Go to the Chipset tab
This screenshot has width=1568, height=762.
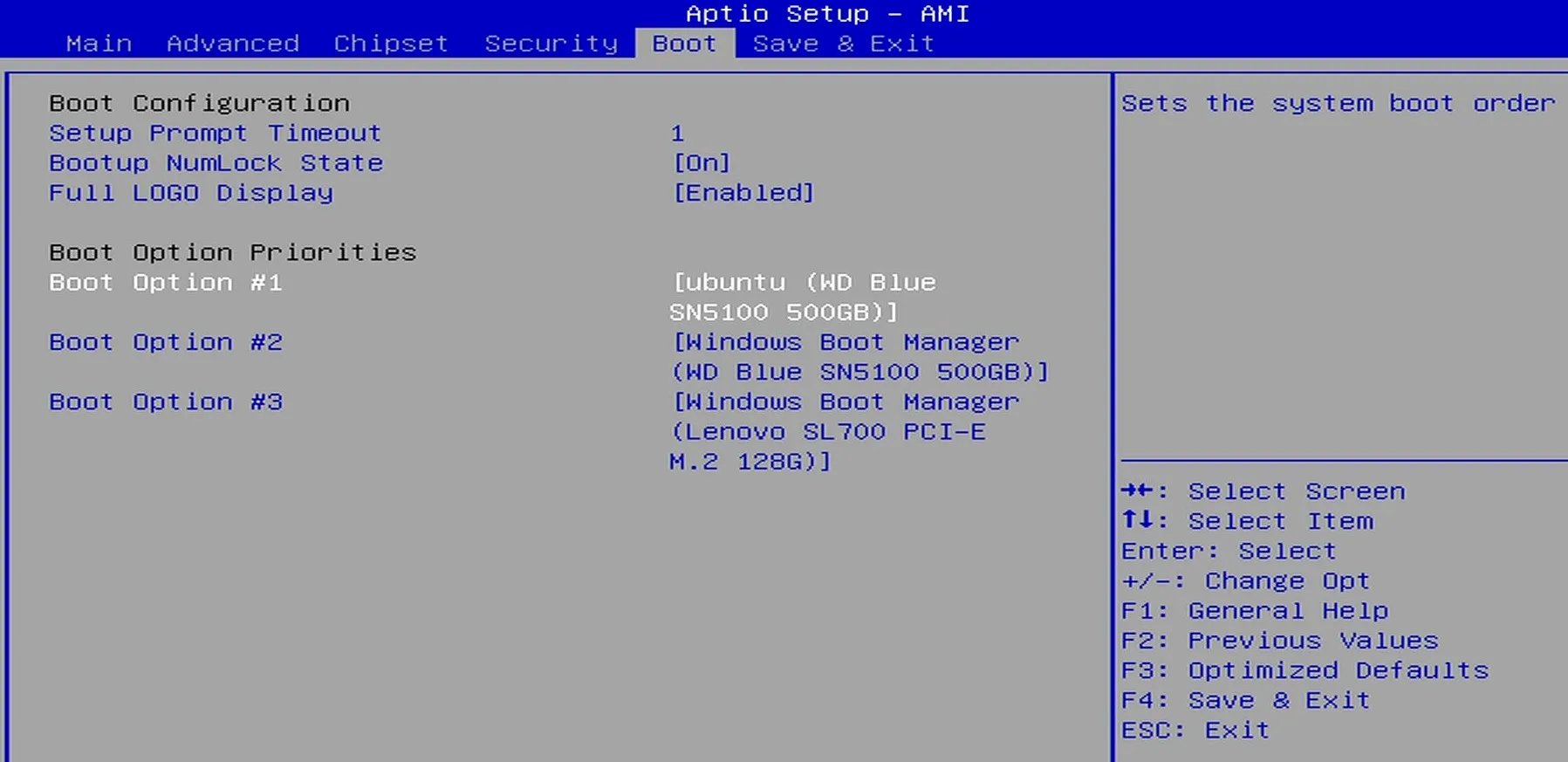[x=391, y=44]
